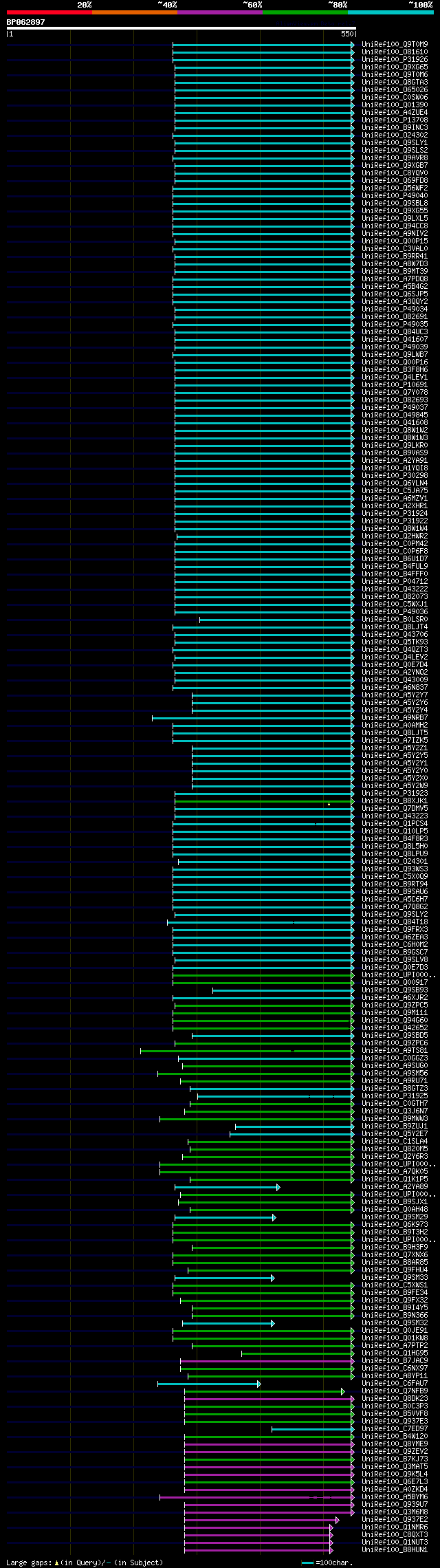Screen dimensions: 440x1568
Task: Select hit UniRef100_B9RR41
Action: [395, 257]
